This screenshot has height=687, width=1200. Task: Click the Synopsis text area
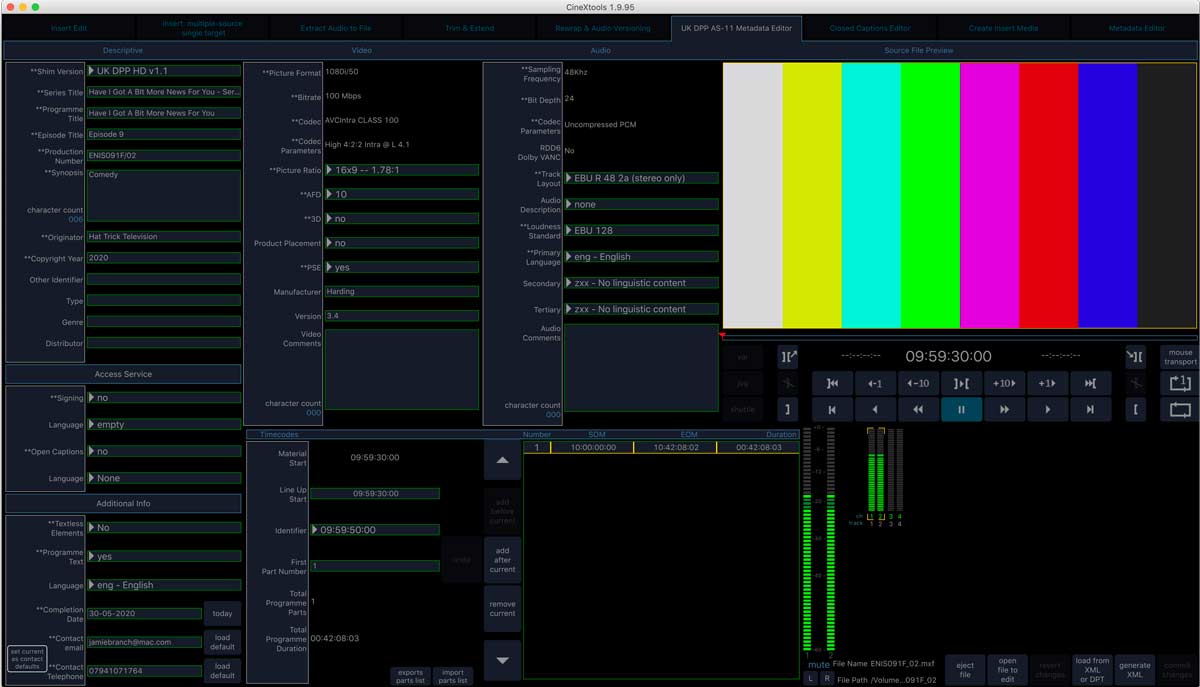point(164,195)
